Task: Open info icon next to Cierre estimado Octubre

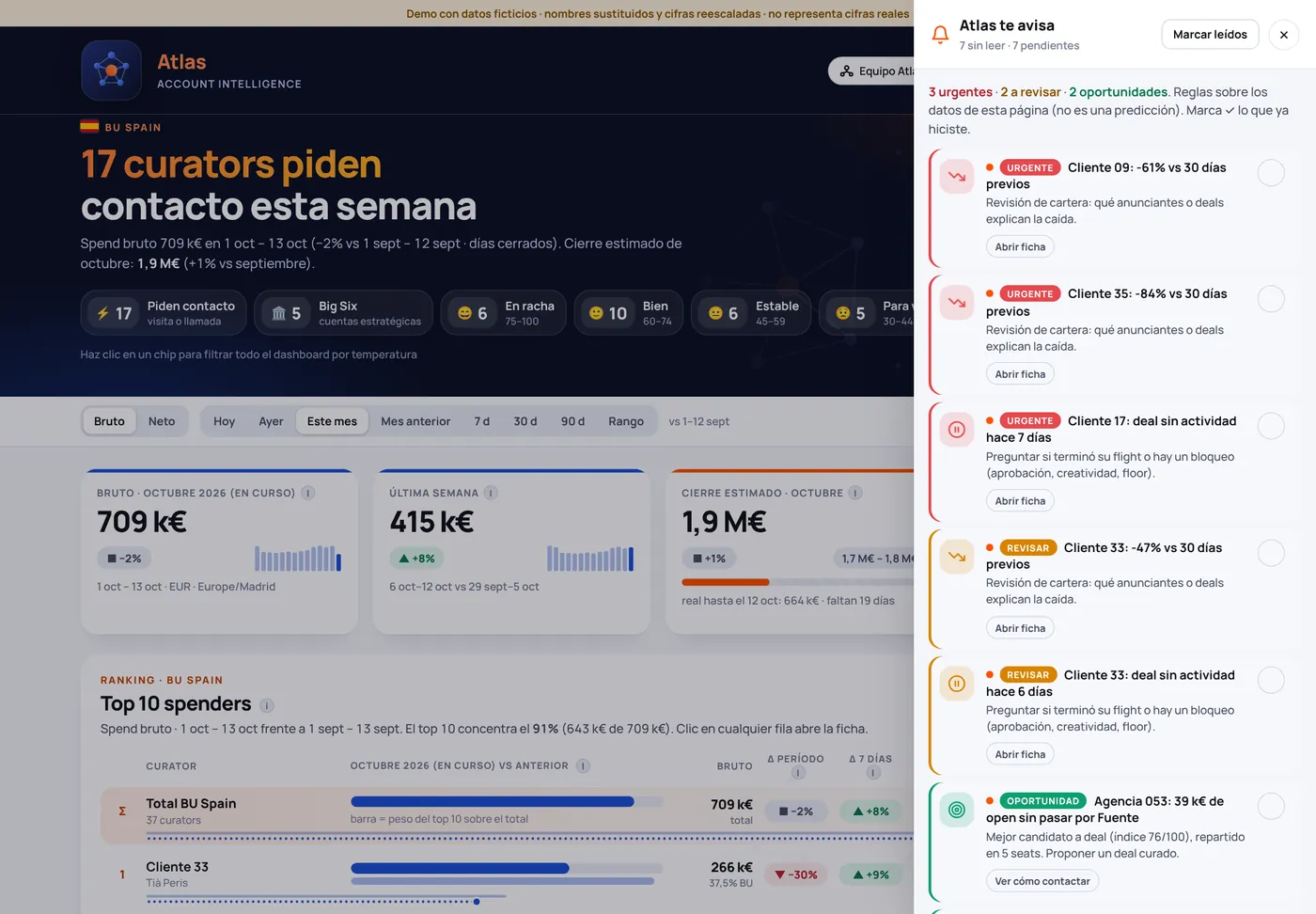Action: point(855,493)
